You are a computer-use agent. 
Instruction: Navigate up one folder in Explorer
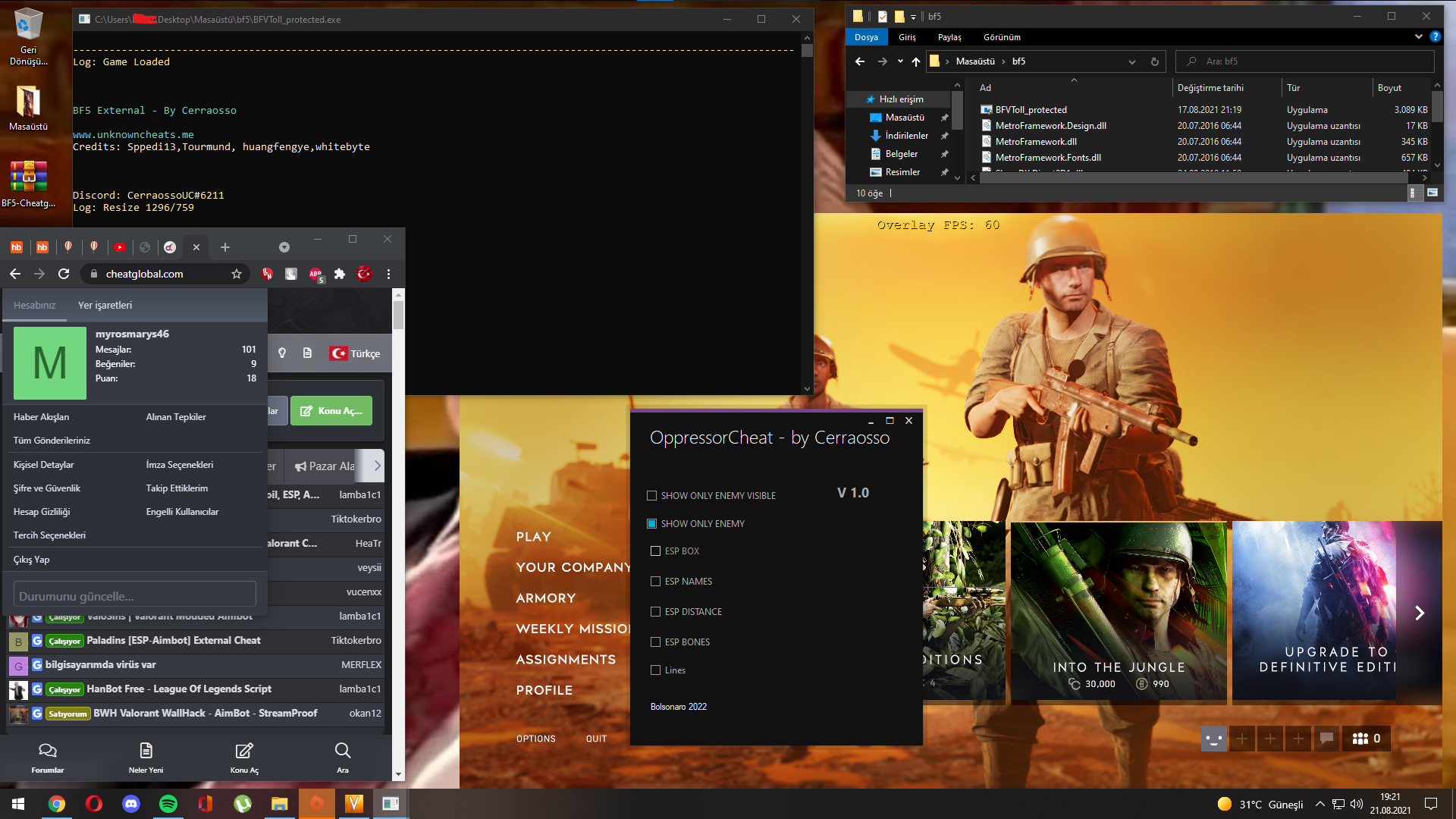coord(916,61)
